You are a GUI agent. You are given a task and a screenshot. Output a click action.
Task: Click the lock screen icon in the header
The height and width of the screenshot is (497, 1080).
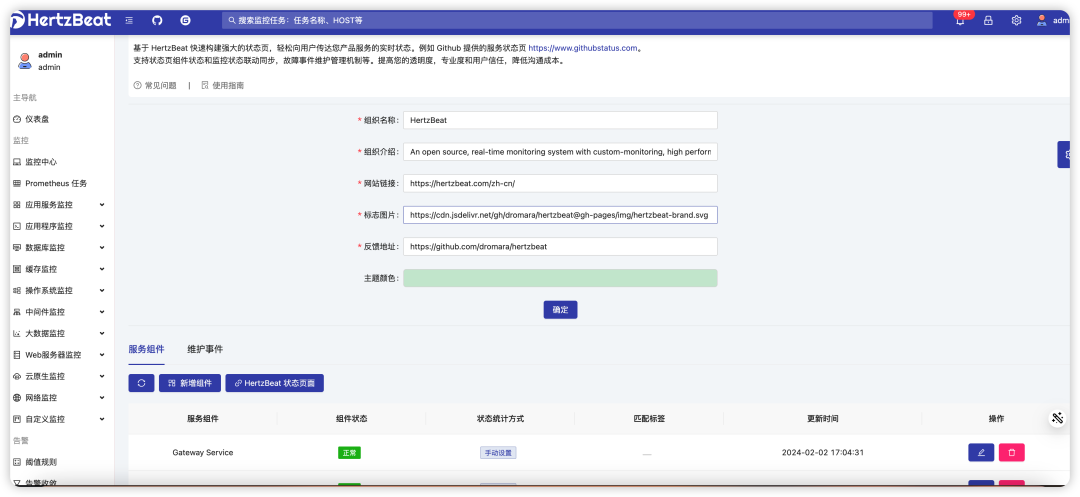[x=988, y=21]
